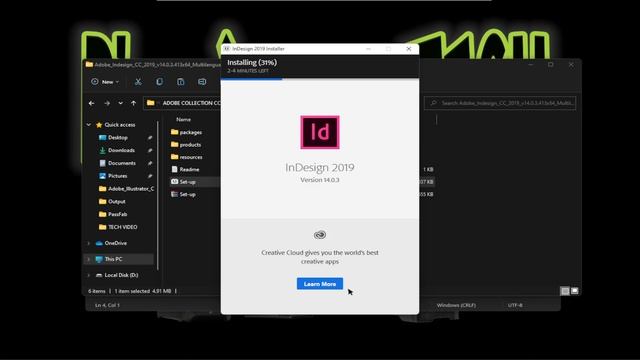This screenshot has width=640, height=360.
Task: Click "1 item selected 4.91 MB" status text
Action: point(143,291)
